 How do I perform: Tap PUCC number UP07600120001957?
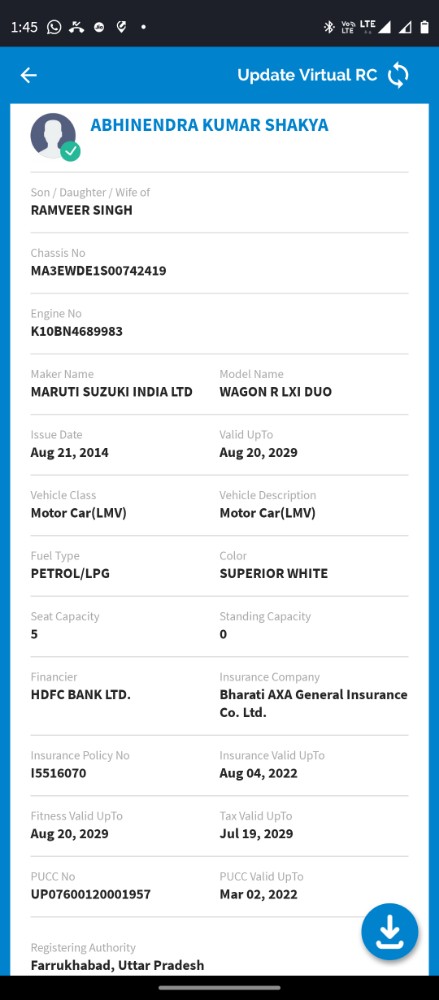point(91,894)
